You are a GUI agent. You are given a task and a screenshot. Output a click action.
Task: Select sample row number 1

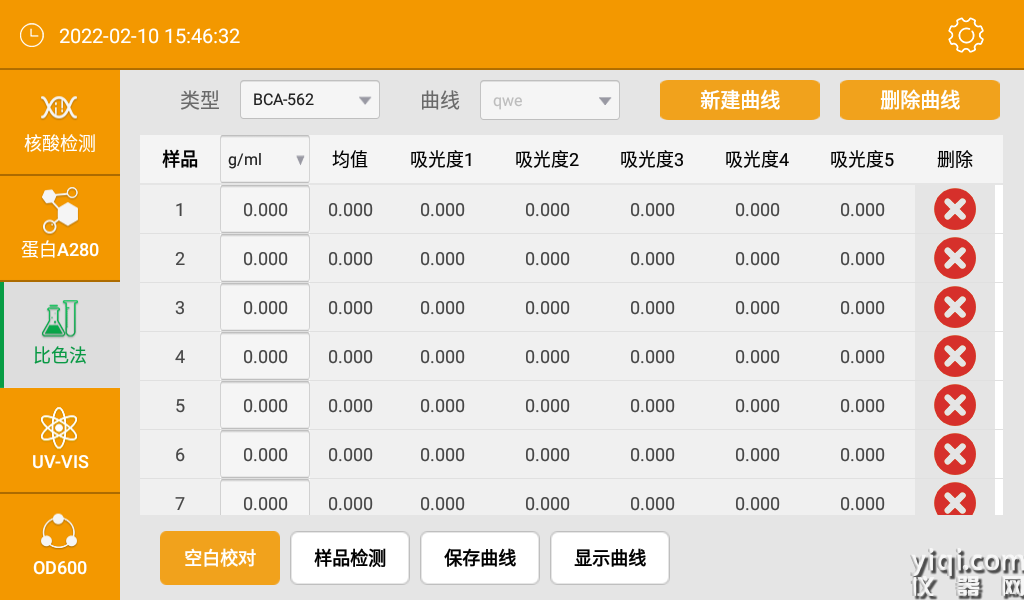180,210
